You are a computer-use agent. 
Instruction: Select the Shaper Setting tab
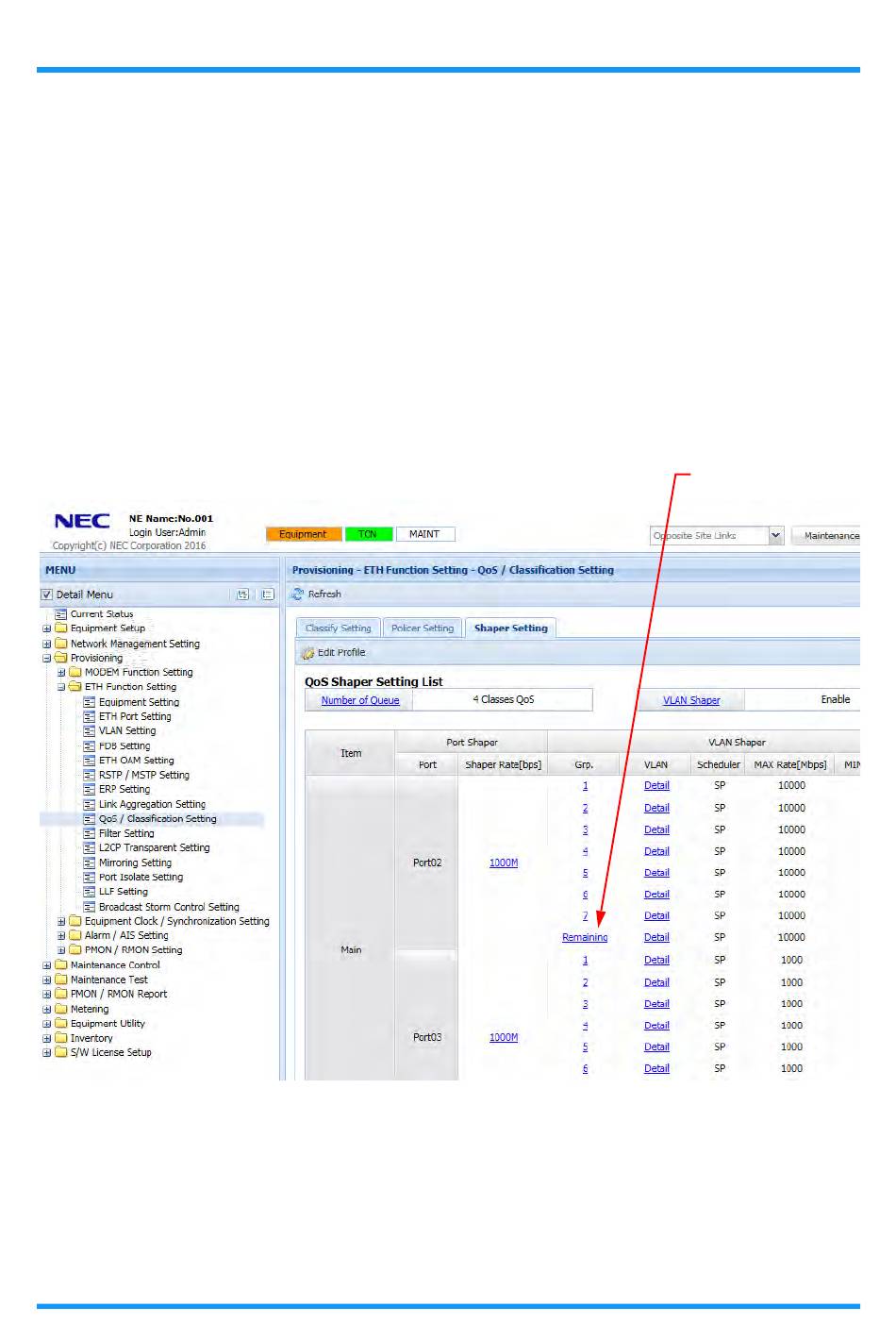point(510,628)
